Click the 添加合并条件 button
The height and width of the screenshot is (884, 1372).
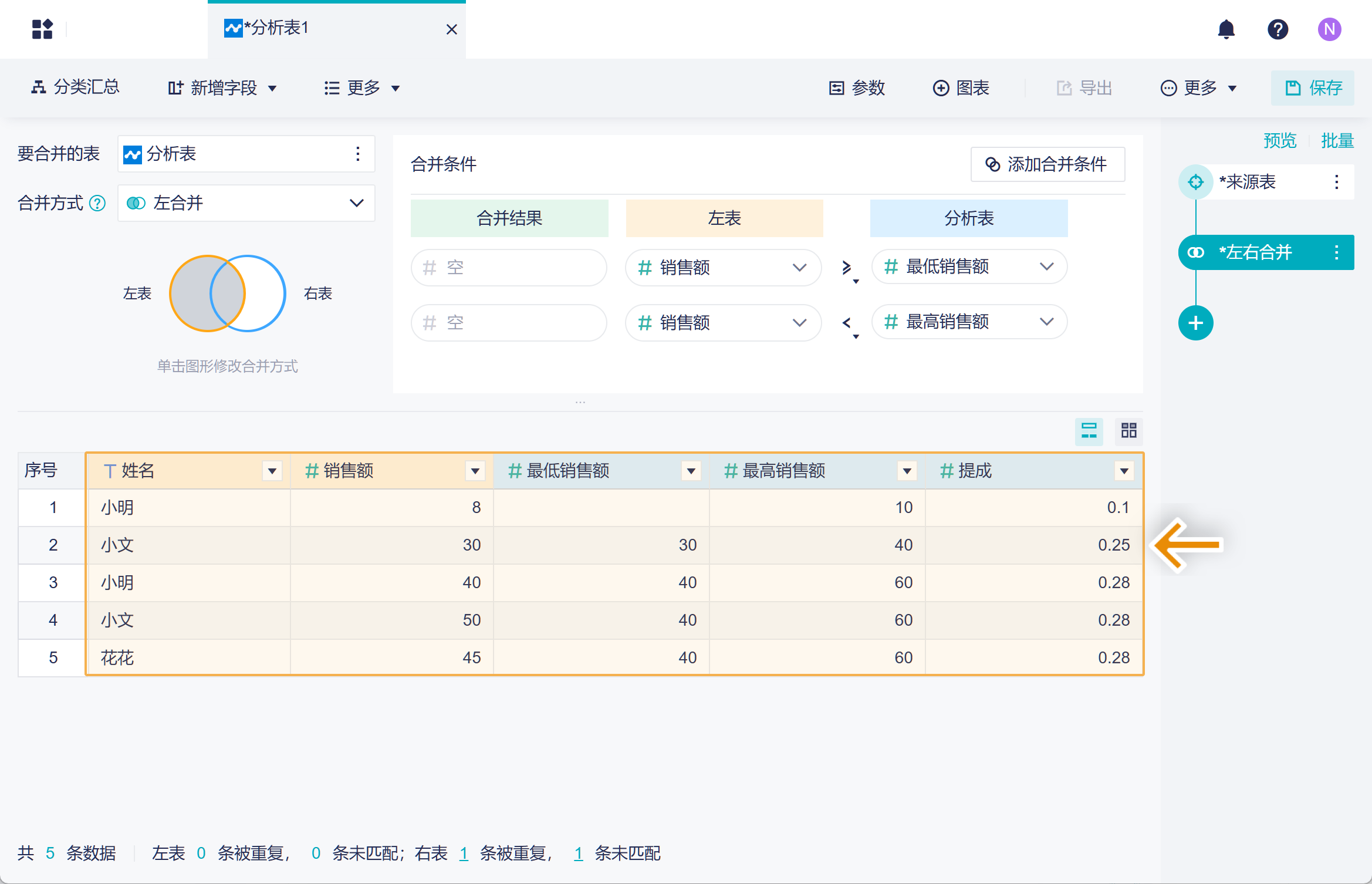pos(1047,164)
